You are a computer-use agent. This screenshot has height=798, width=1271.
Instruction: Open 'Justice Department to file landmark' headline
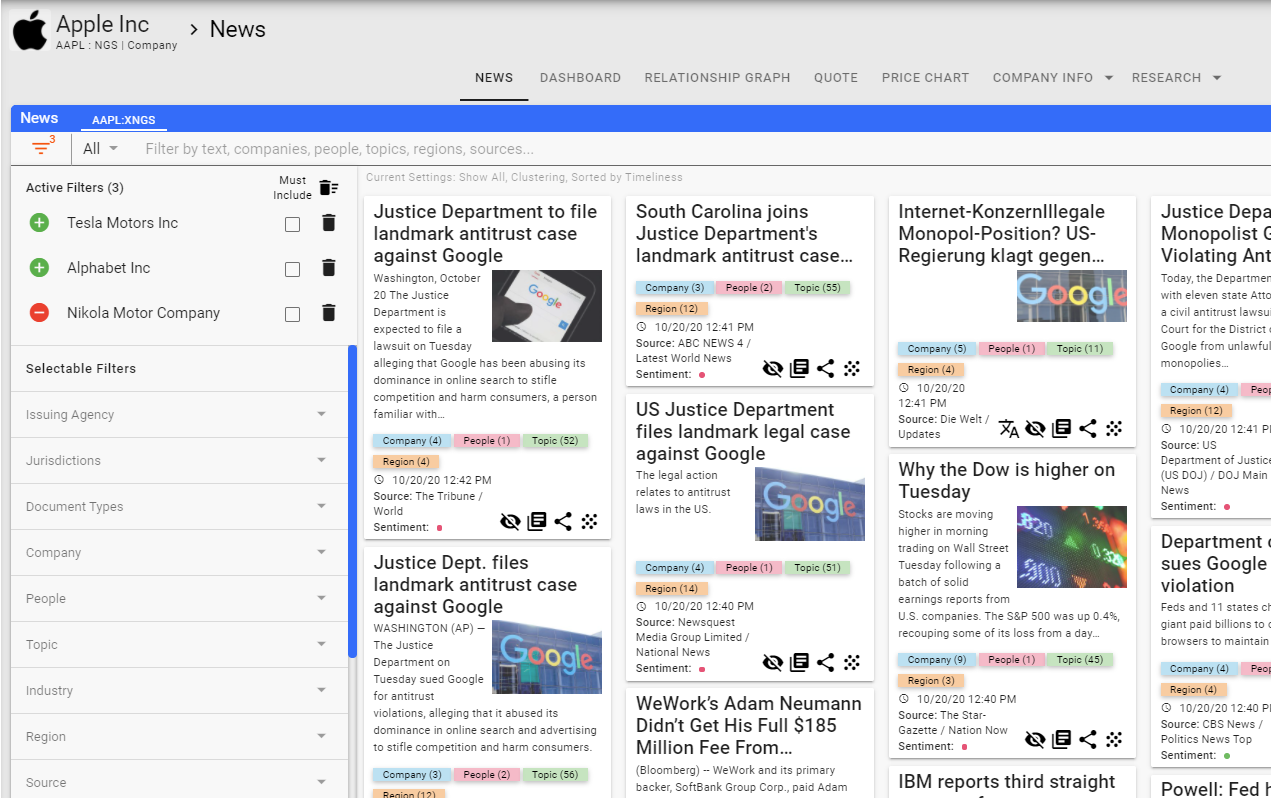[485, 233]
